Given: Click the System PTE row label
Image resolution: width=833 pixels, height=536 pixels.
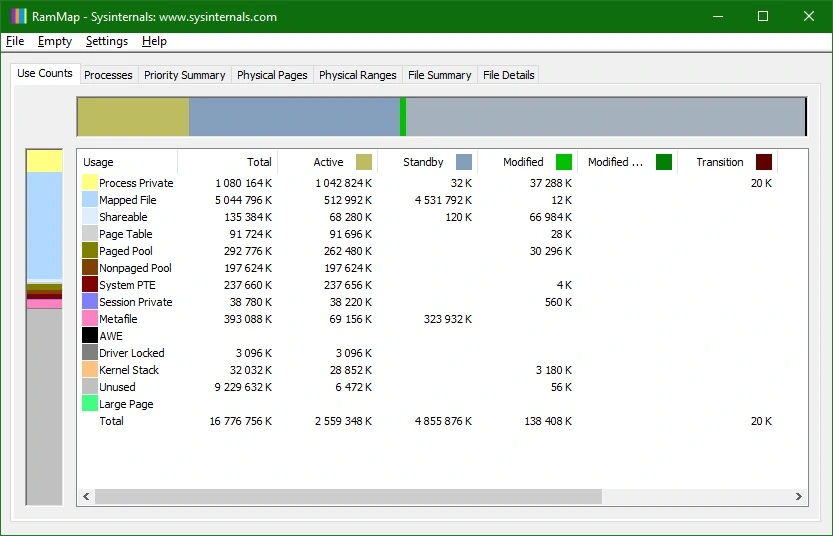Looking at the screenshot, I should point(128,285).
